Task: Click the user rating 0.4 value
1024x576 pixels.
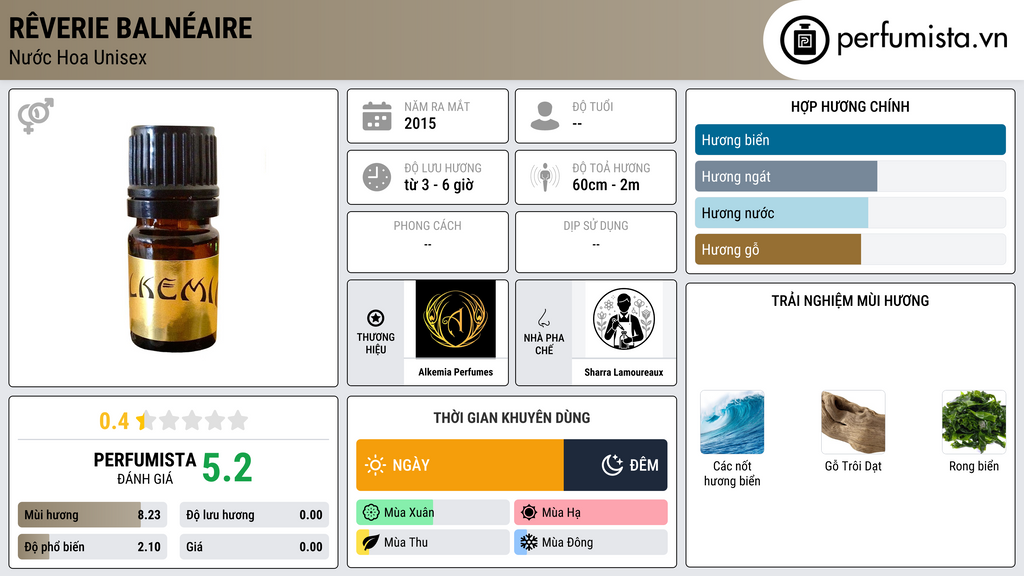Action: tap(114, 421)
